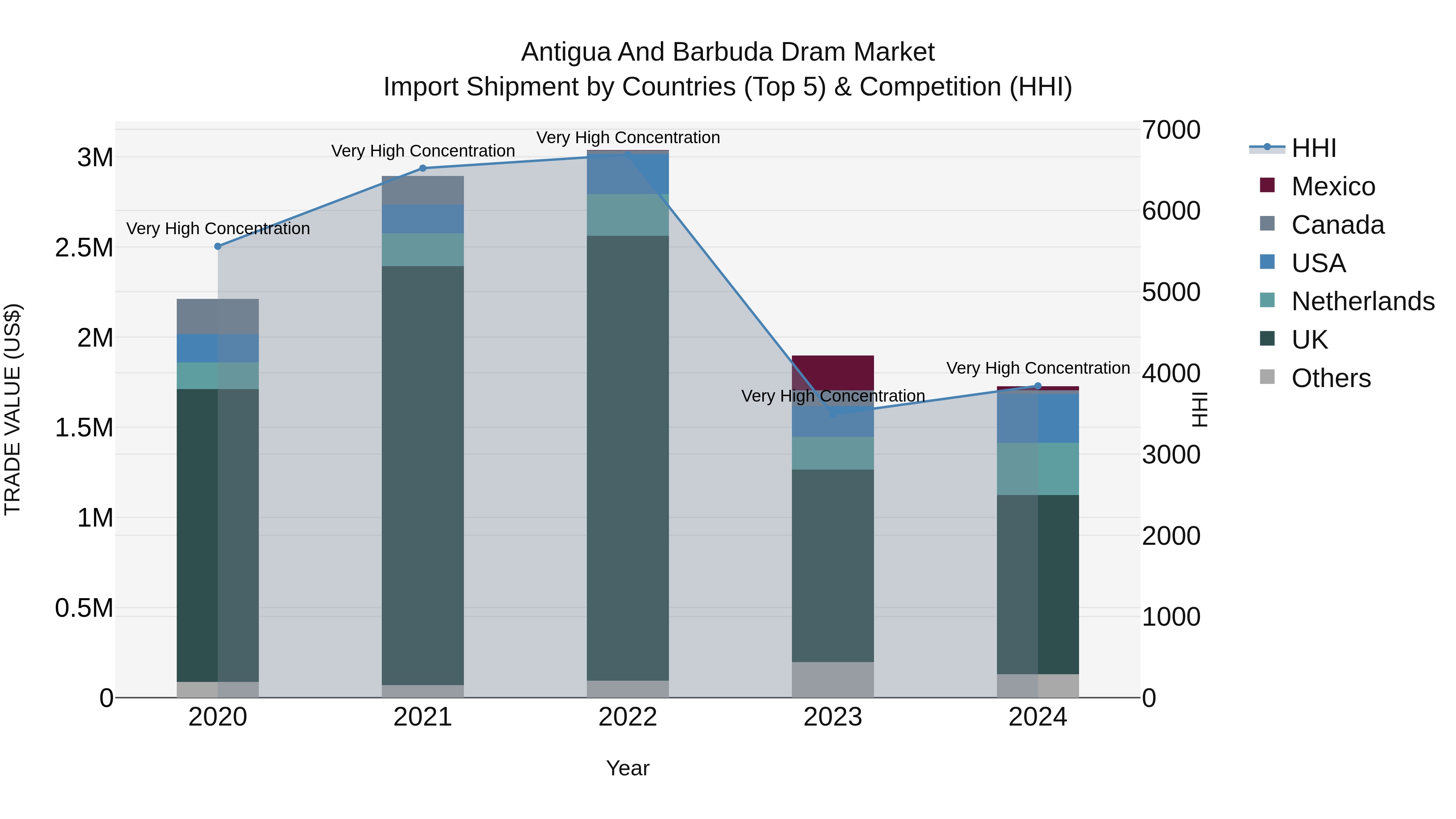Click the 'Year' axis title
The height and width of the screenshot is (819, 1456).
628,769
